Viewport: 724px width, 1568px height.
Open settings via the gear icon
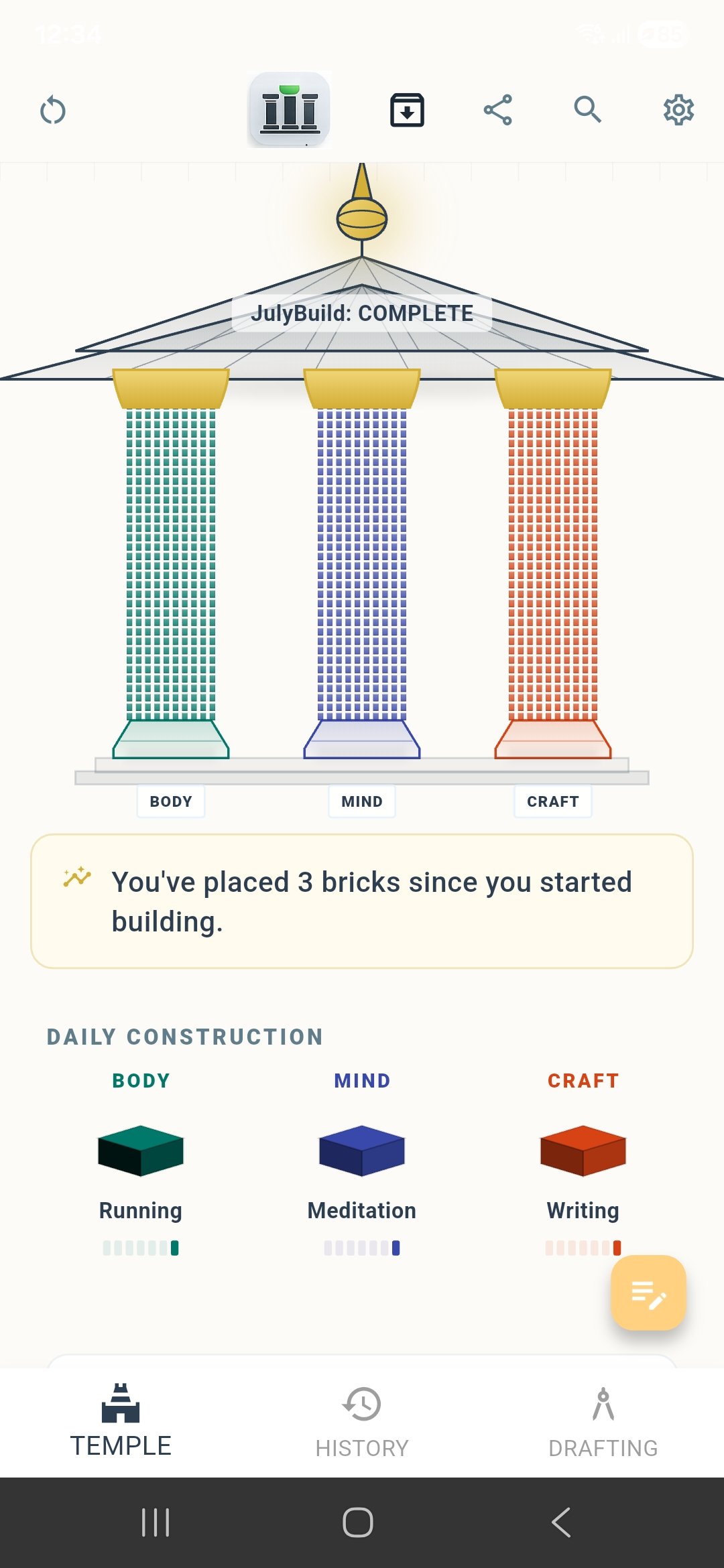678,110
